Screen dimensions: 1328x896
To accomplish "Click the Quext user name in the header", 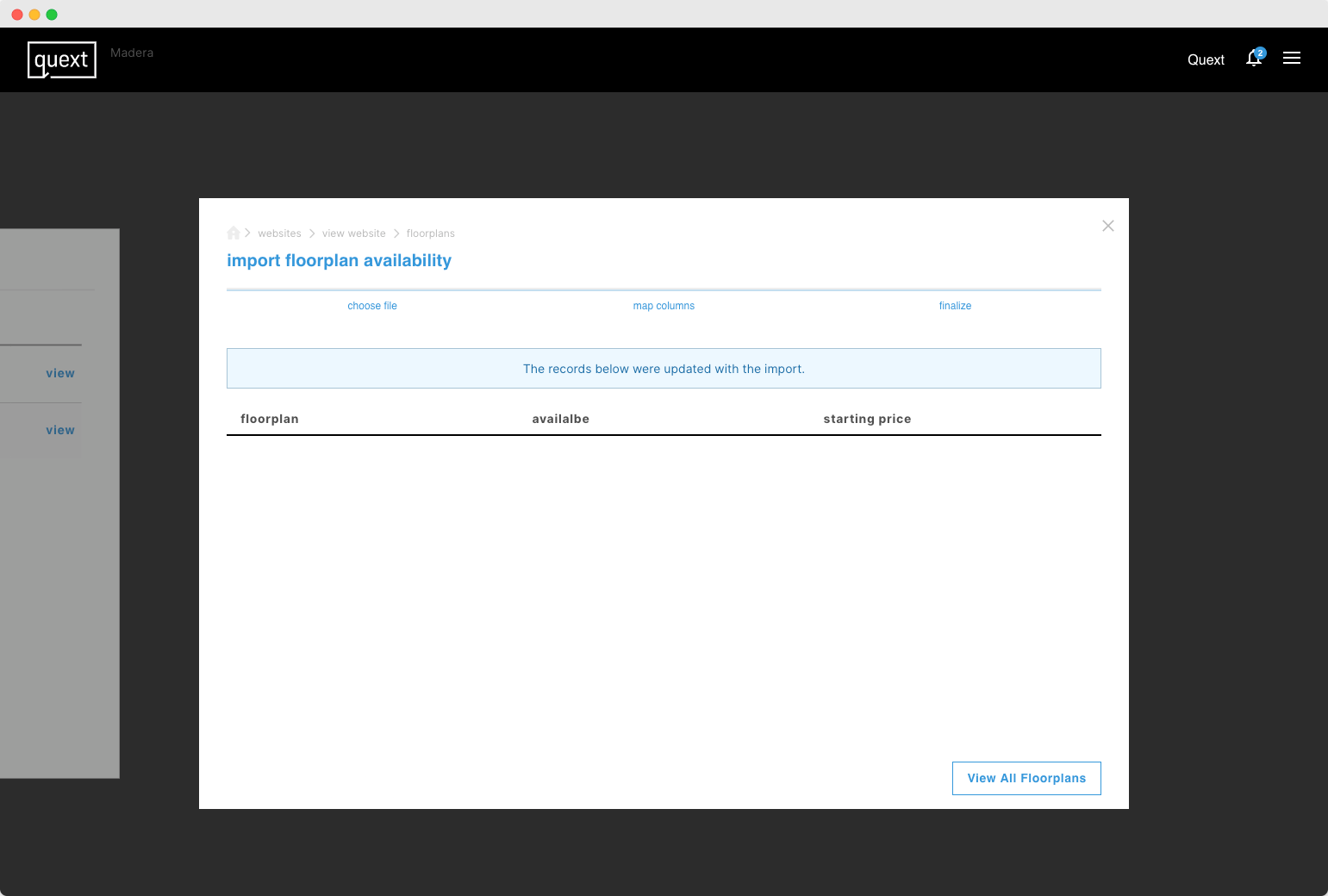I will point(1206,59).
